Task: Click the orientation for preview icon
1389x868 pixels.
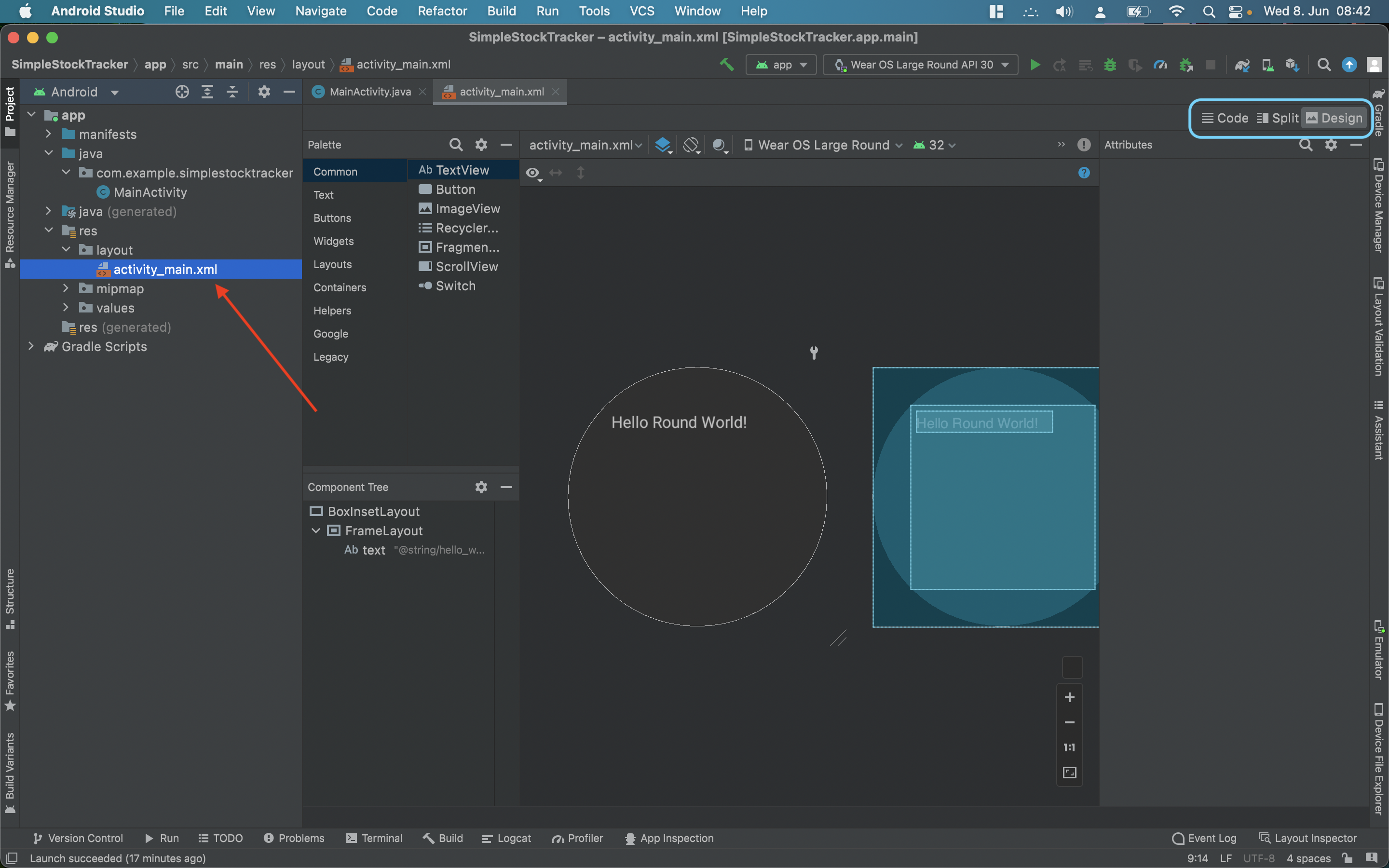Action: (692, 145)
